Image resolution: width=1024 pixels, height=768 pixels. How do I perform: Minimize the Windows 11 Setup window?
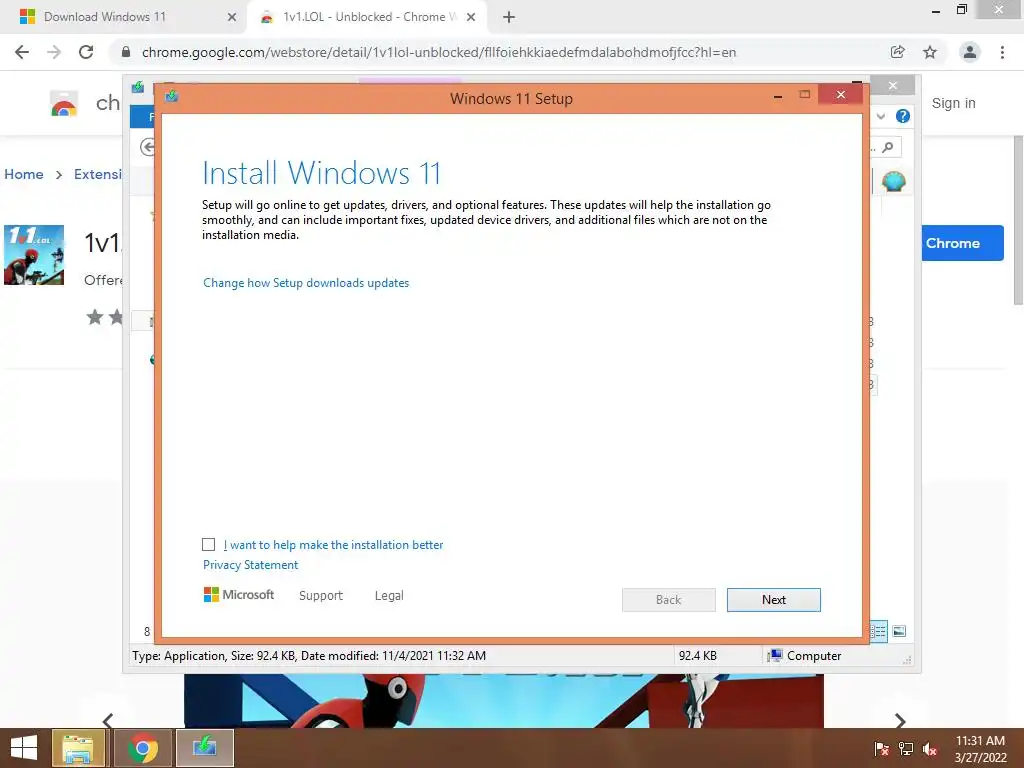778,96
